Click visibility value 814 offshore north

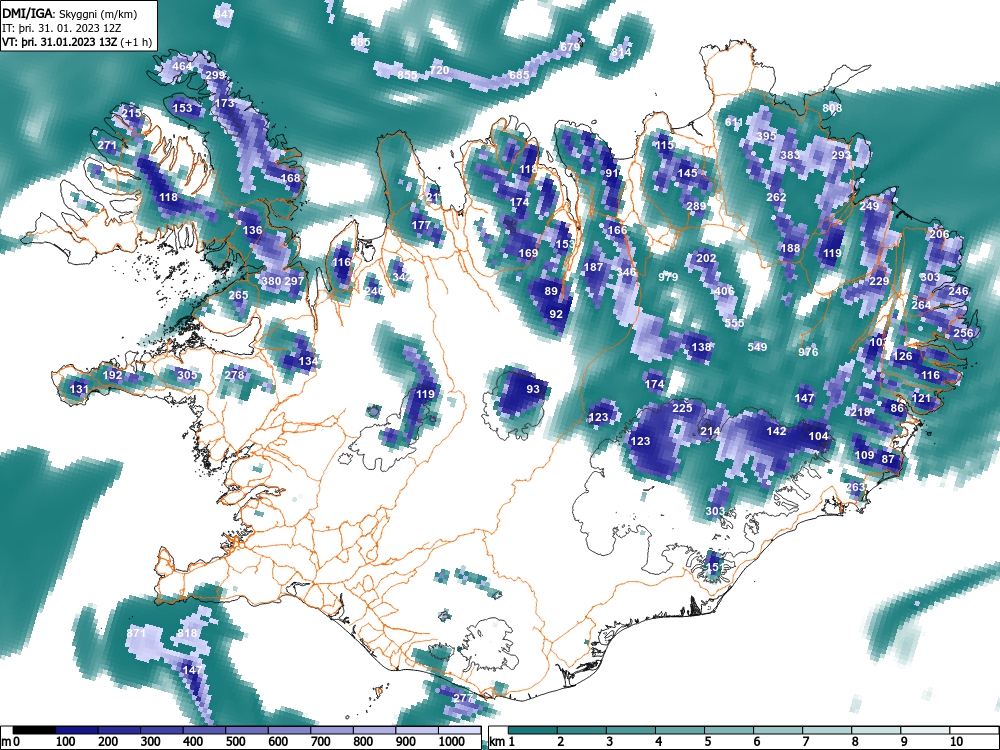tap(621, 52)
